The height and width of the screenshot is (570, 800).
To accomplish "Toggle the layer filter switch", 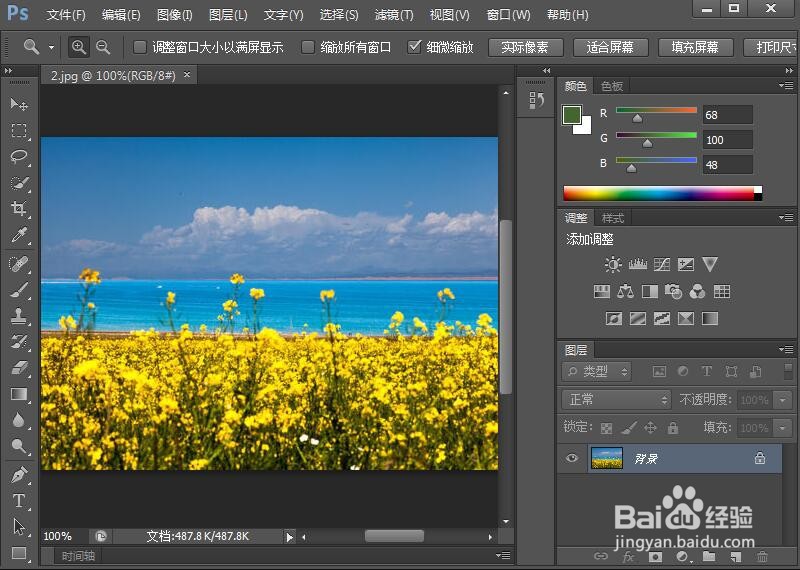I will 788,371.
